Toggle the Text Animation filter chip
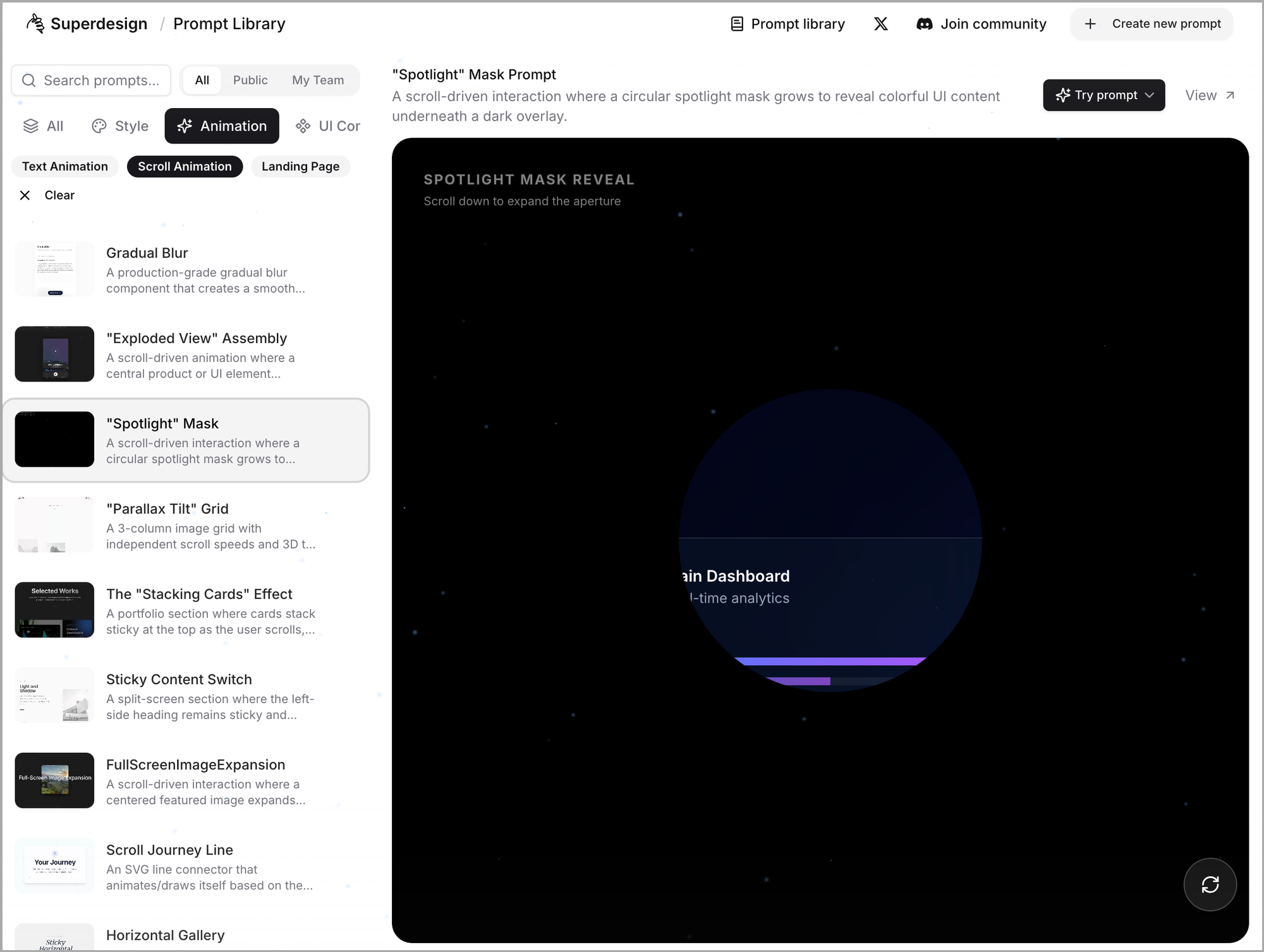This screenshot has width=1264, height=952. click(x=65, y=167)
